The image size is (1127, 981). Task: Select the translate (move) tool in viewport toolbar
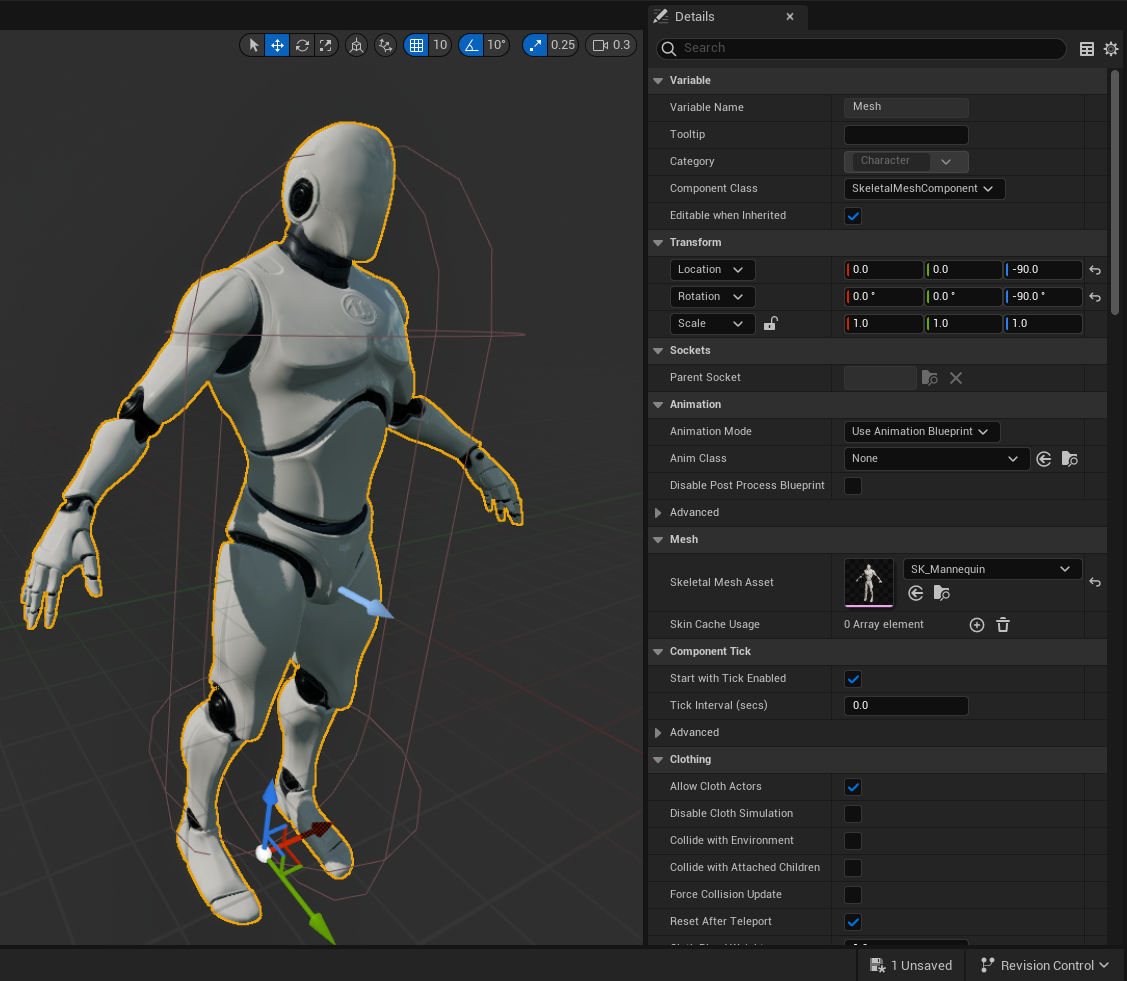pyautogui.click(x=277, y=45)
